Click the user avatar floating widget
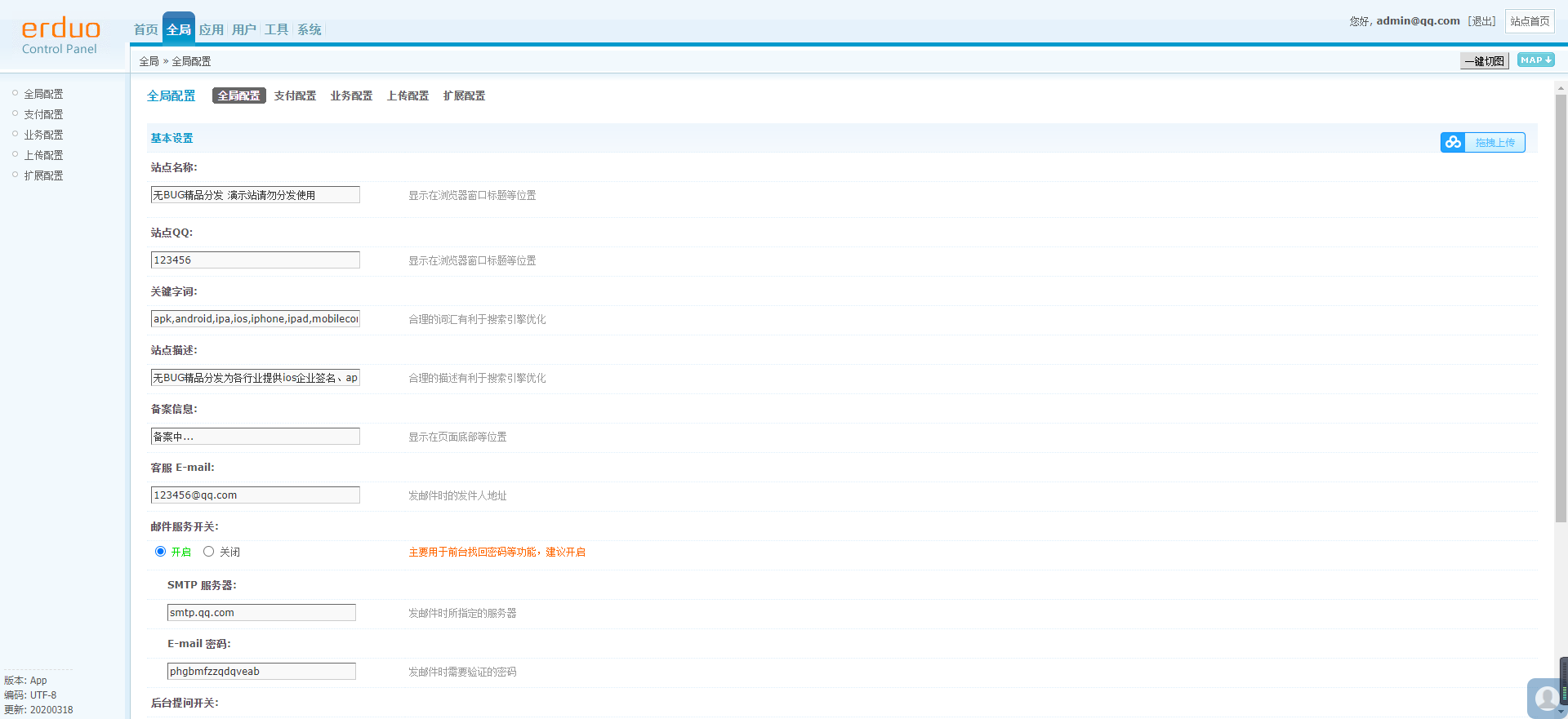 coord(1546,698)
